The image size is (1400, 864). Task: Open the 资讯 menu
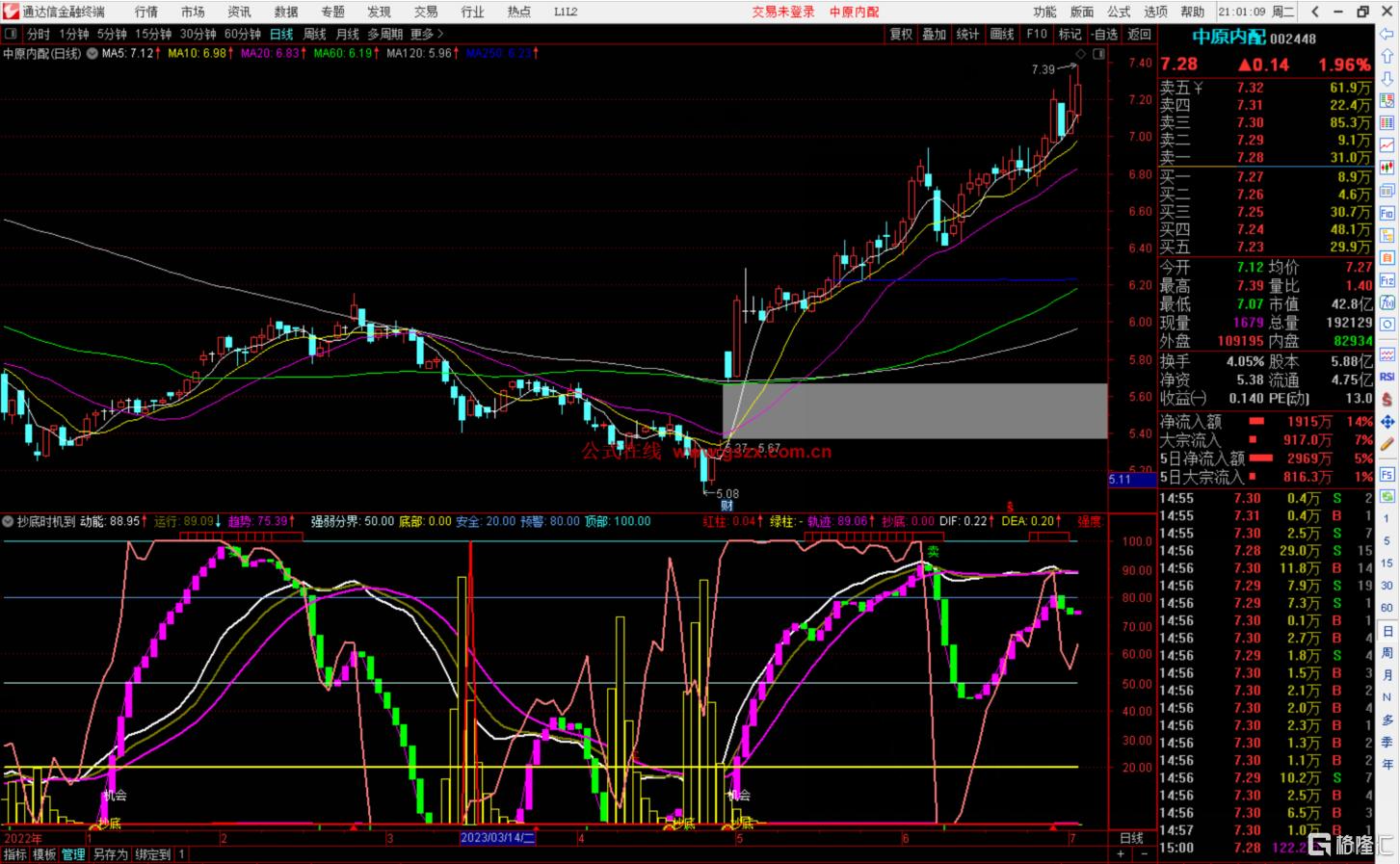point(239,12)
